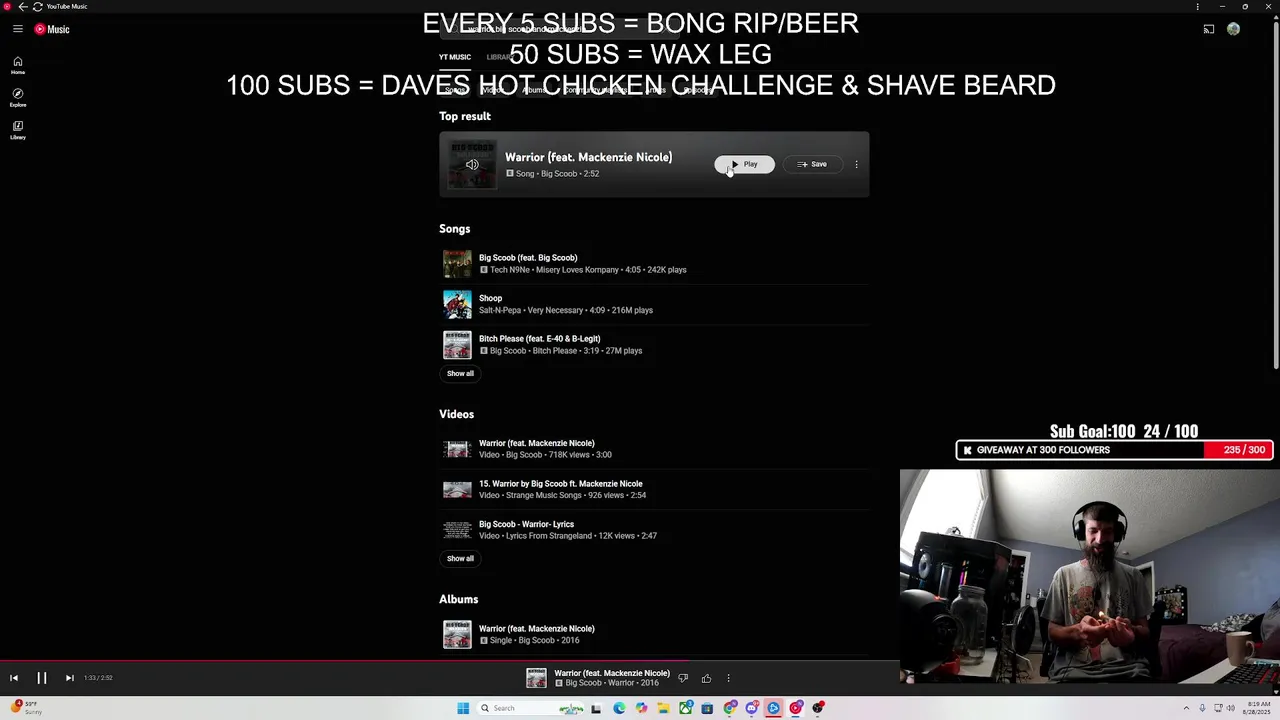The height and width of the screenshot is (720, 1280).
Task: Click the YouTube Music logo
Action: [52, 29]
